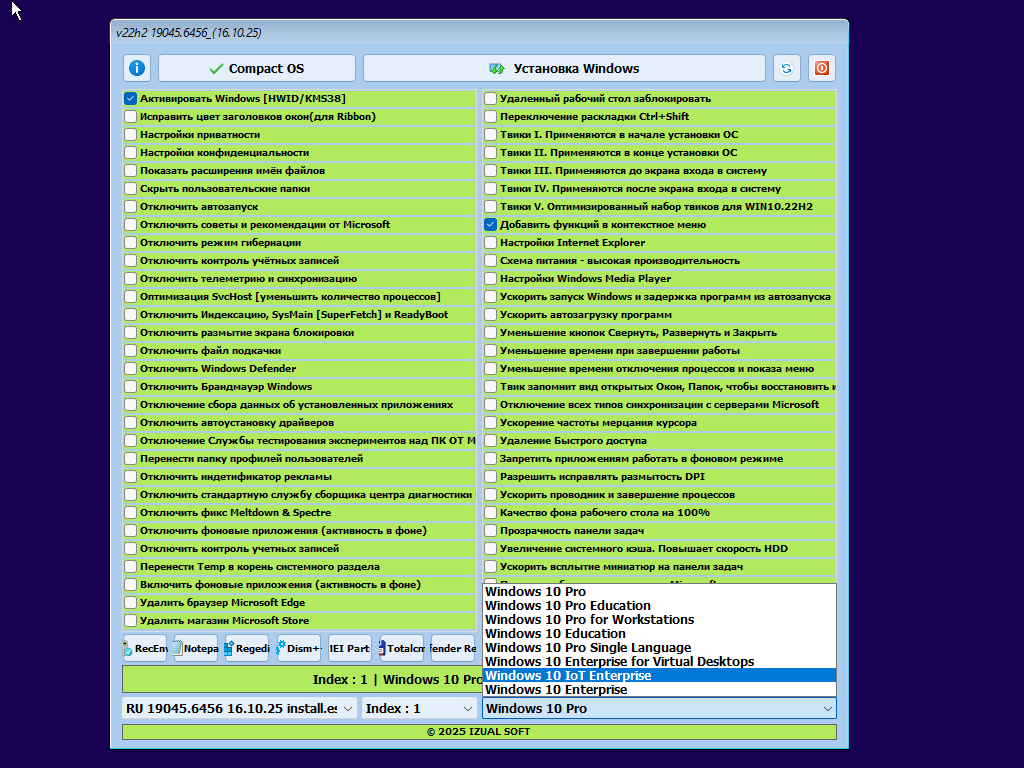The height and width of the screenshot is (768, 1024).
Task: Uncheck Добавить функций в контекстное меню
Action: click(491, 225)
